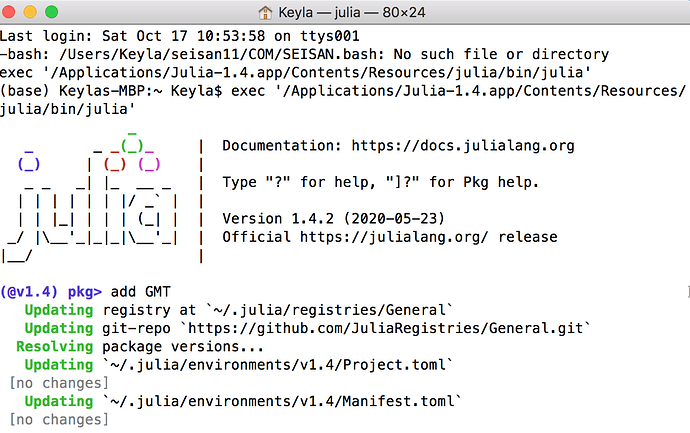Open the docs.julialang.org documentation URL
This screenshot has width=690, height=433.
point(463,146)
